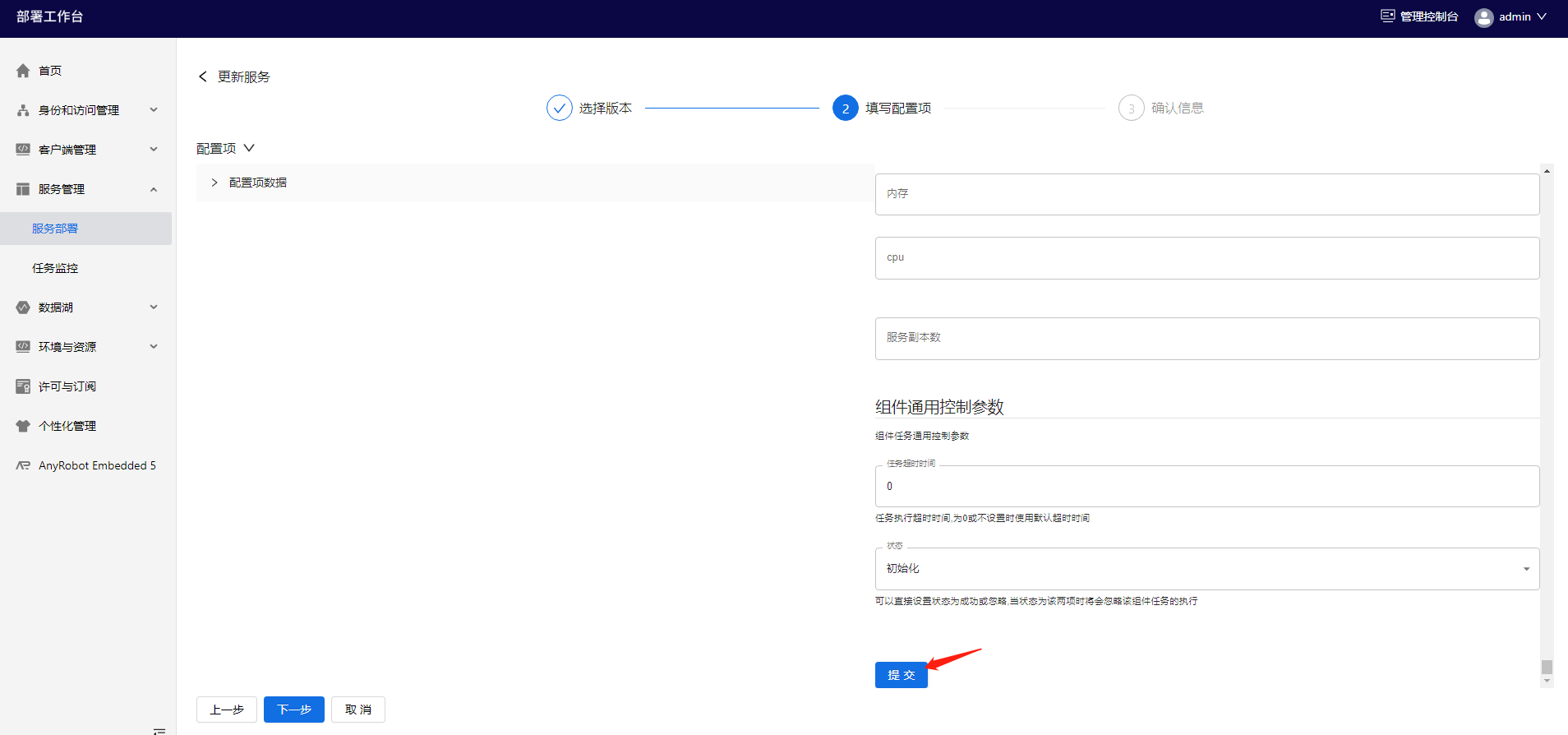The width and height of the screenshot is (1568, 735).
Task: Click the 选择版本 step label
Action: pyautogui.click(x=606, y=108)
